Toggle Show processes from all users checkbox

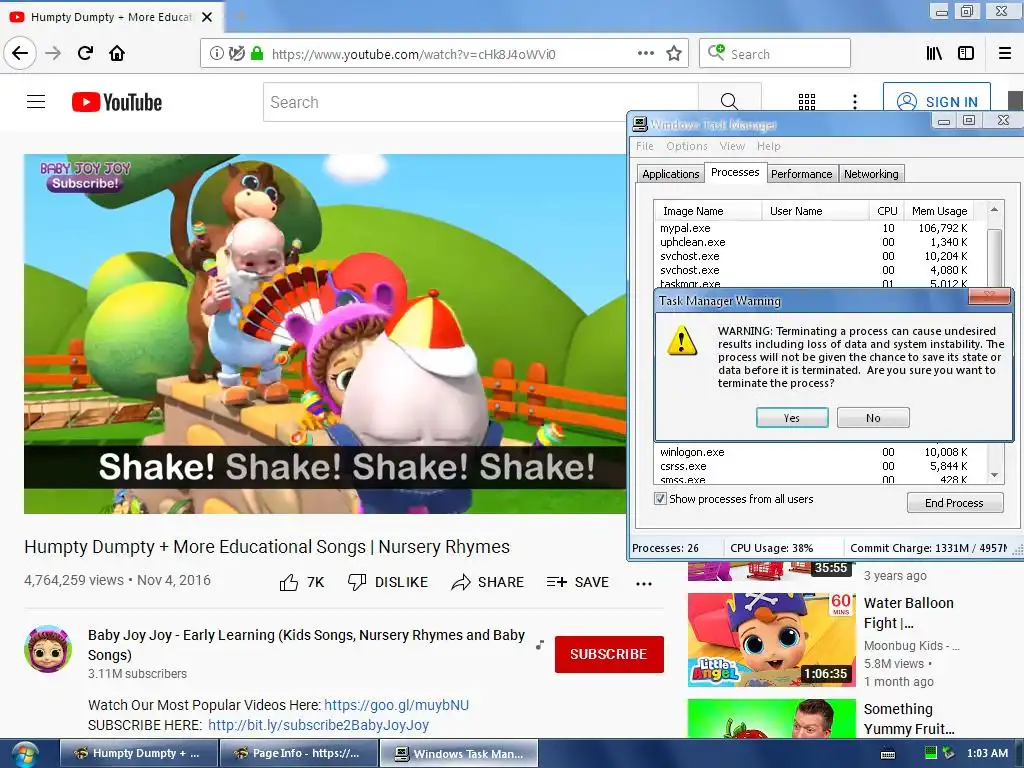pyautogui.click(x=660, y=499)
